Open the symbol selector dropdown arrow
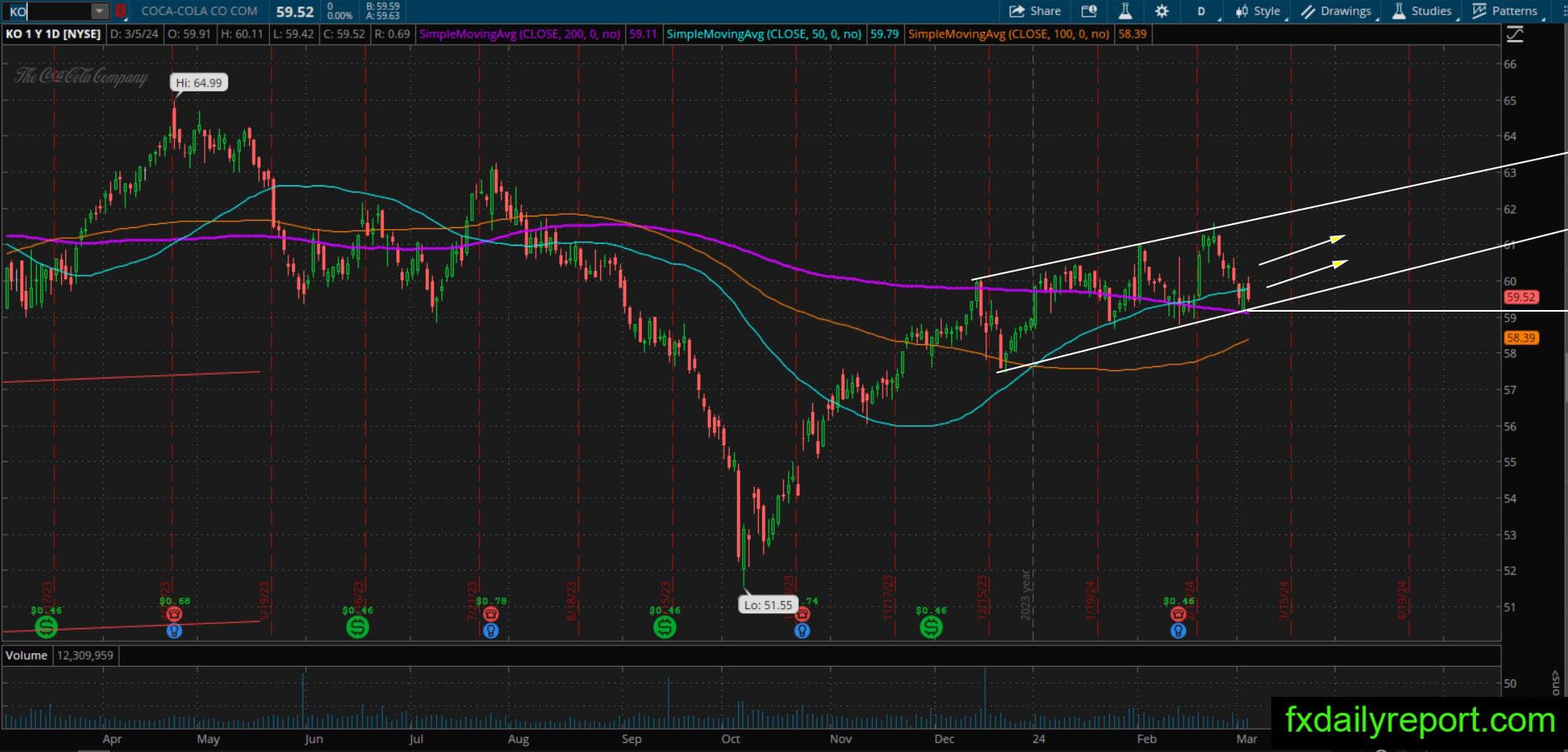The image size is (1568, 752). click(x=99, y=11)
